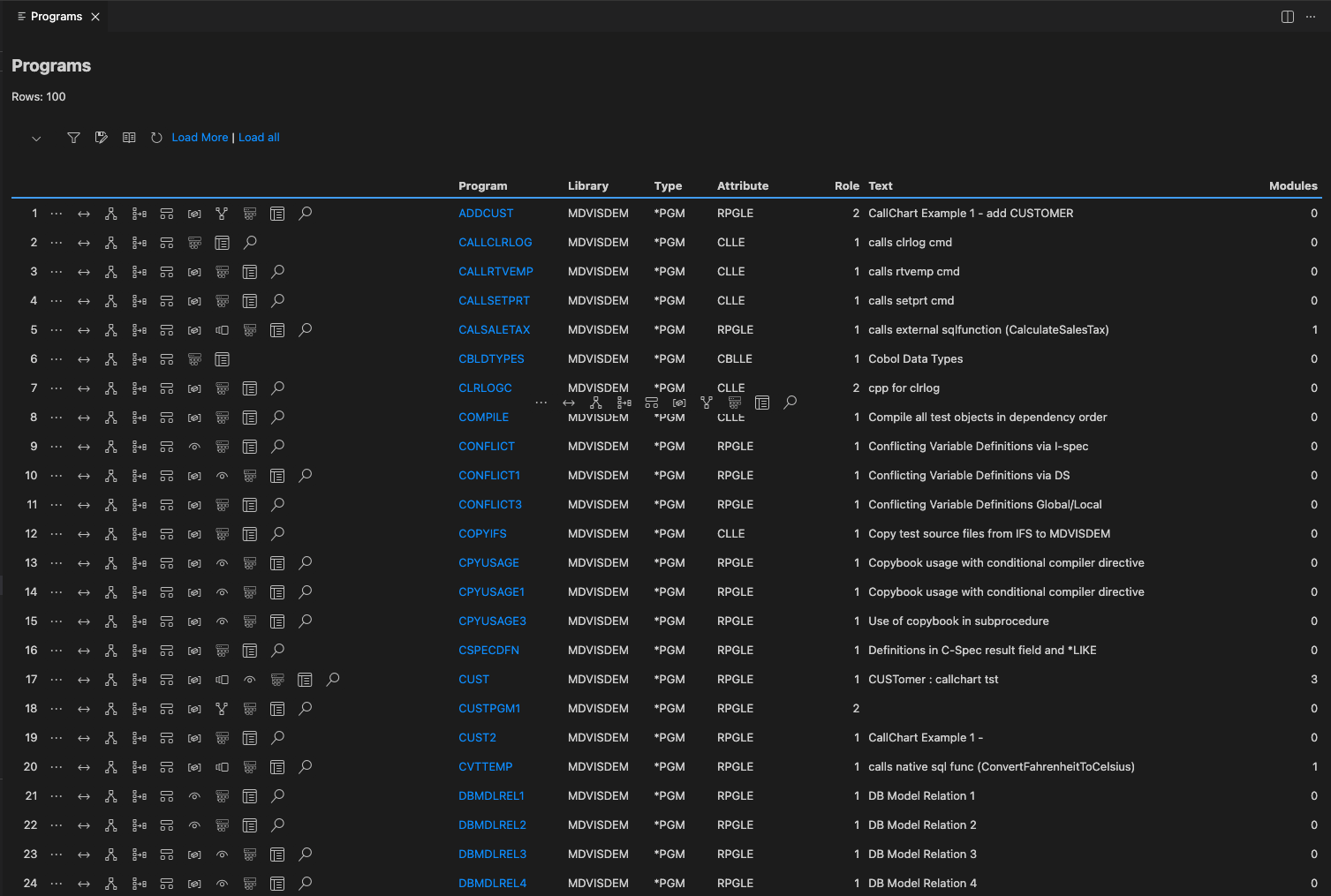Open the filter funnel in the Programs toolbar
Viewport: 1331px width, 896px height.
pyautogui.click(x=74, y=138)
